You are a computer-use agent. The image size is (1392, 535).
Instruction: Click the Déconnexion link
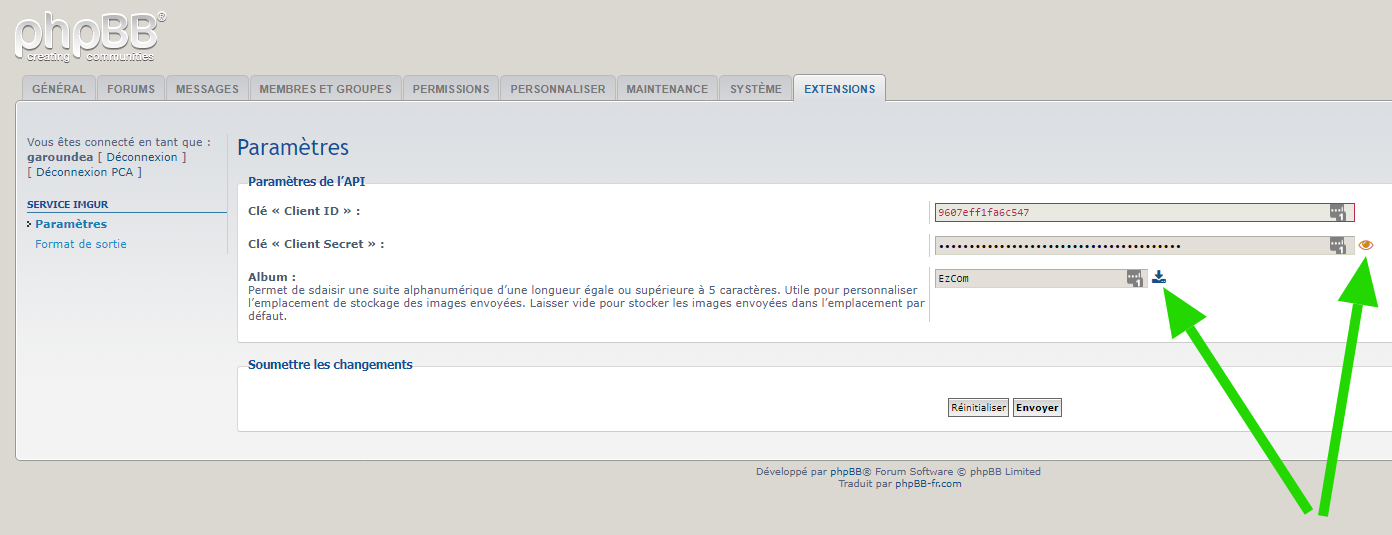click(x=142, y=157)
